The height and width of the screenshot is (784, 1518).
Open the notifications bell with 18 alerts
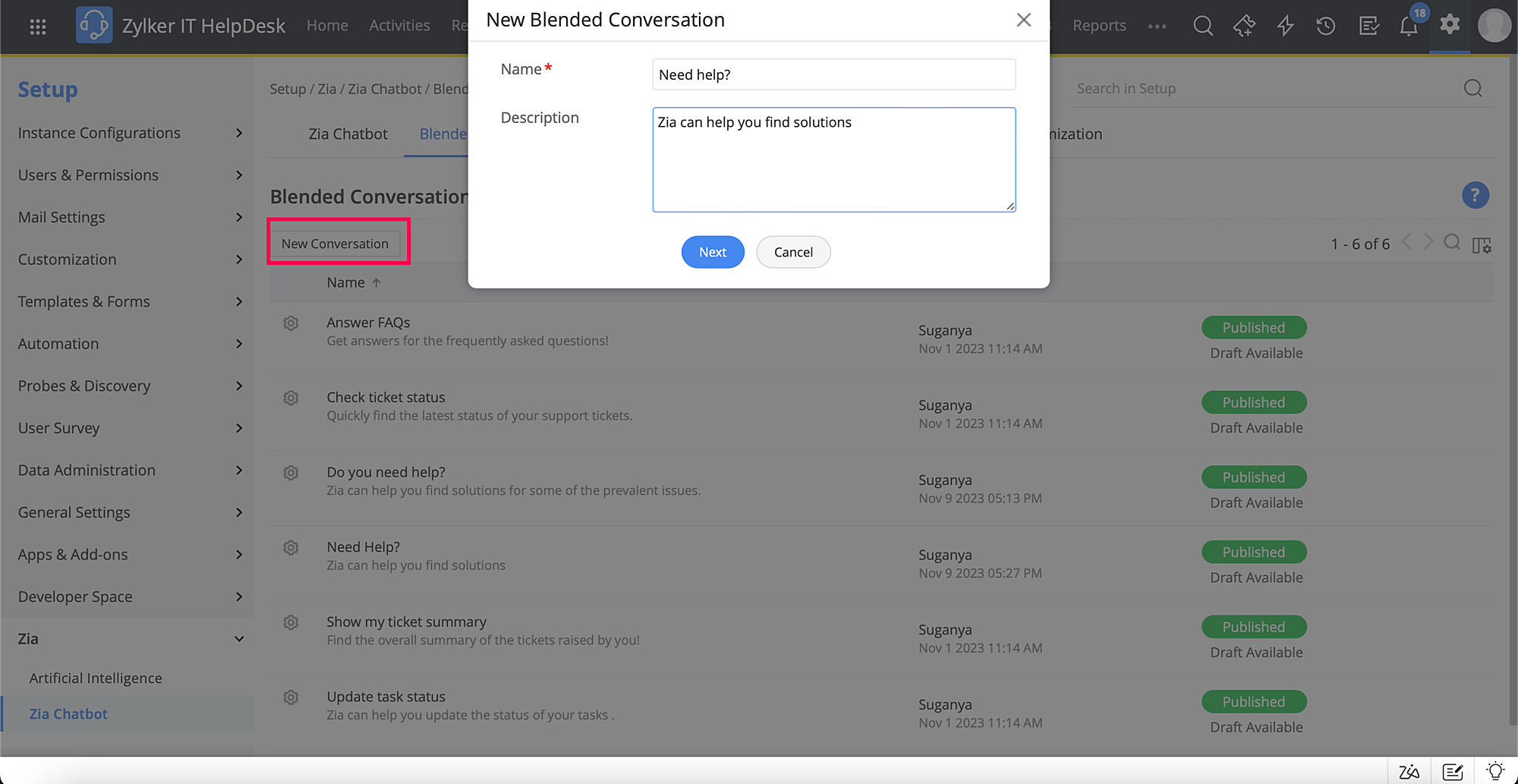pyautogui.click(x=1409, y=25)
